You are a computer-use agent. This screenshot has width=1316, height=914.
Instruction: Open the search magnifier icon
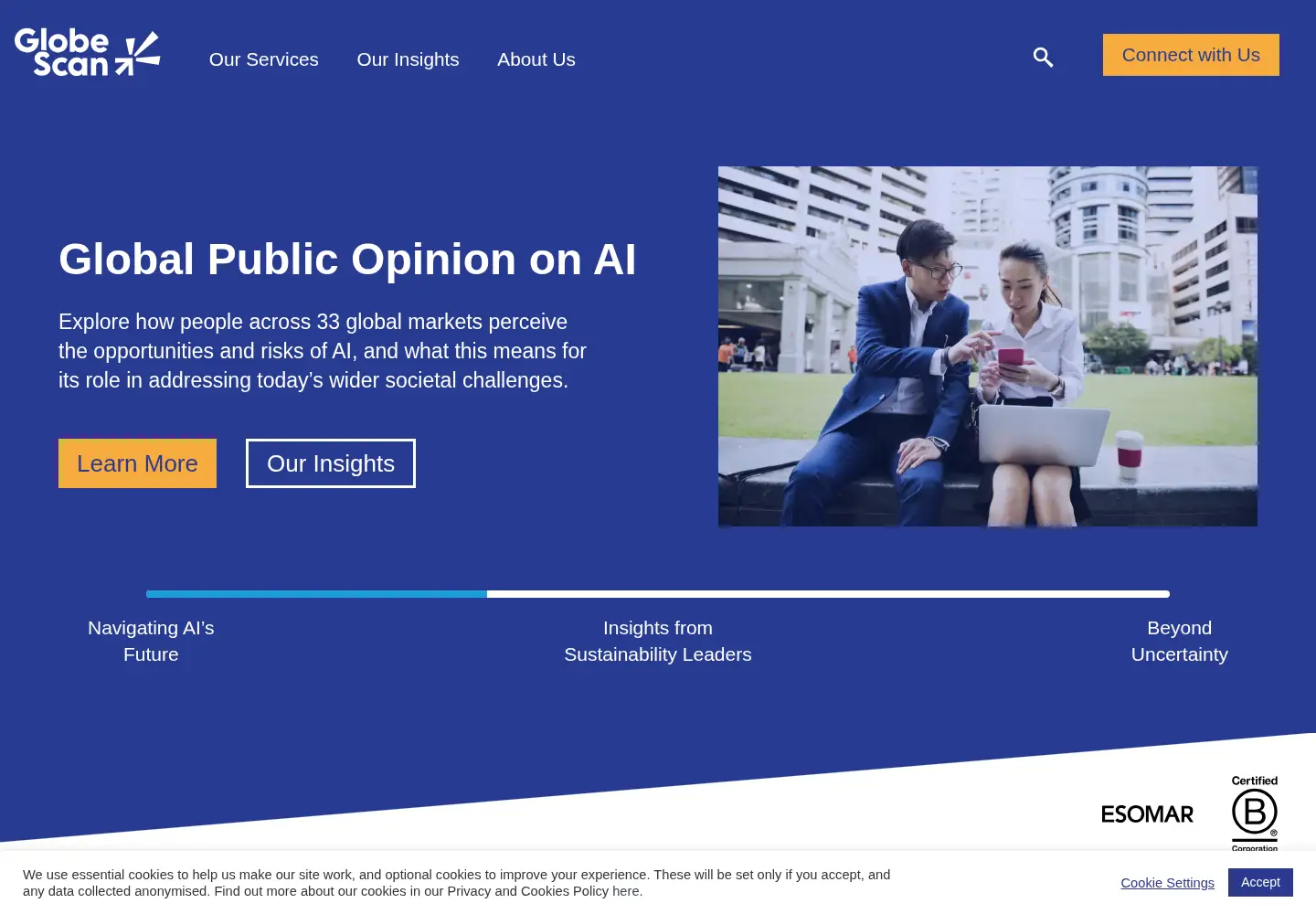[1043, 58]
